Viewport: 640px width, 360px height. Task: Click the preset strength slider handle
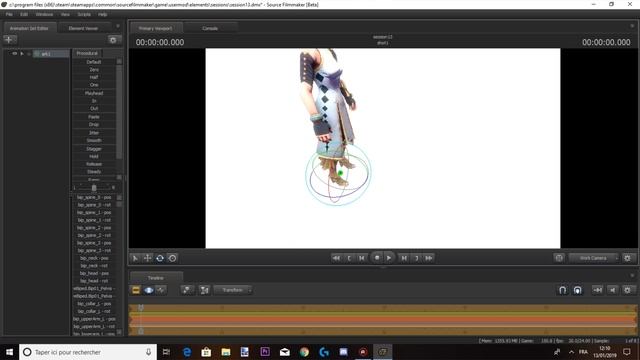pos(94,188)
